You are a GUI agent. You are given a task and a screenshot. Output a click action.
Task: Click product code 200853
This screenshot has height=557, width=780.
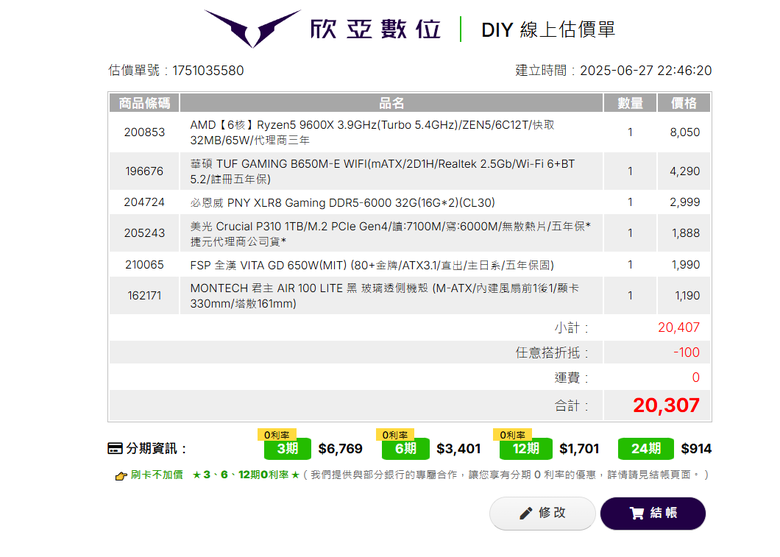tap(144, 132)
